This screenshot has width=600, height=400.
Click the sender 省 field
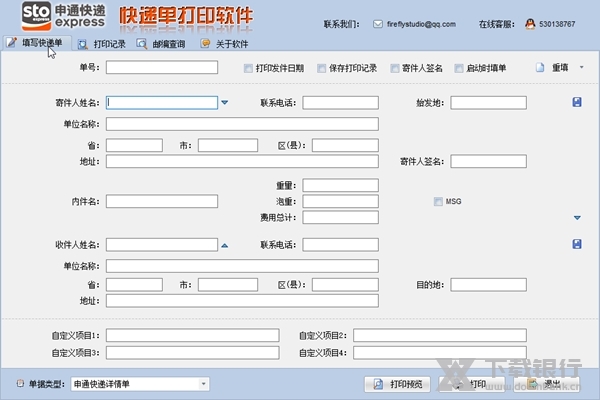click(134, 145)
